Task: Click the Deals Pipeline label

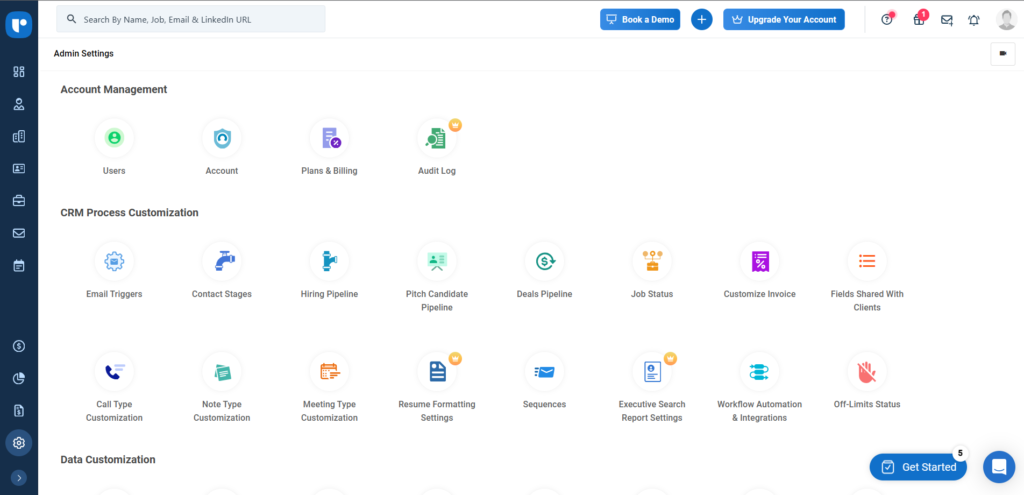Action: coord(544,294)
